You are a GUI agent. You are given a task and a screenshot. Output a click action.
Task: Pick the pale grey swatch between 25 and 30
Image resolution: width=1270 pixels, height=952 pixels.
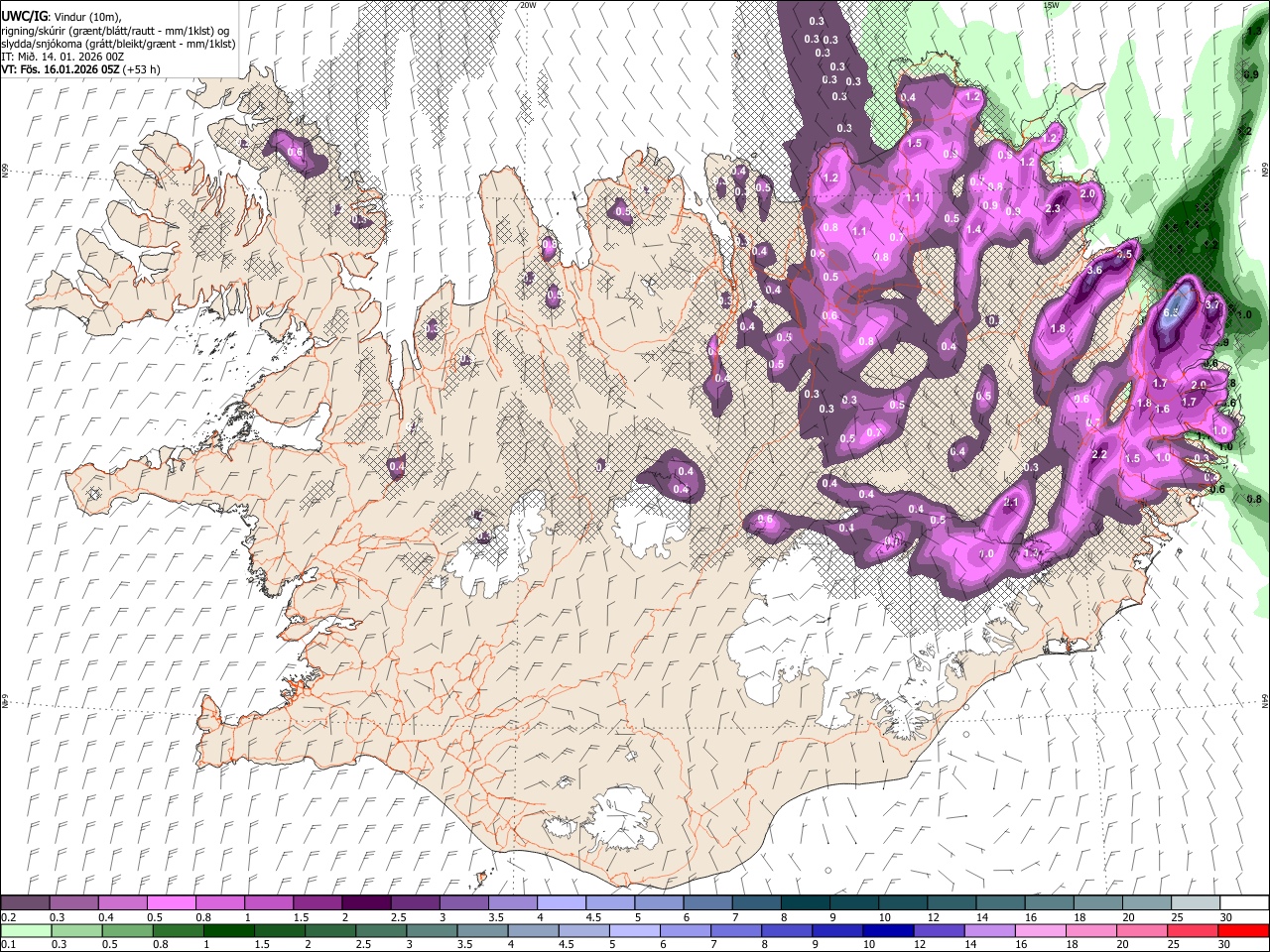tap(1194, 903)
